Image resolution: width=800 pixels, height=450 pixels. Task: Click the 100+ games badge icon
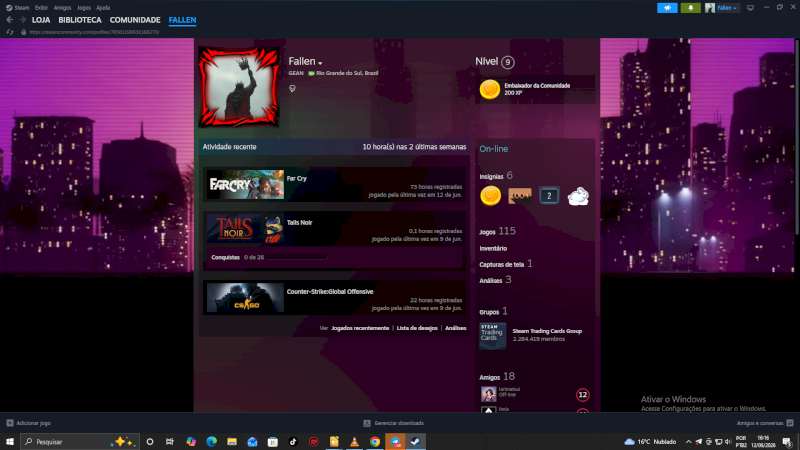pos(519,196)
